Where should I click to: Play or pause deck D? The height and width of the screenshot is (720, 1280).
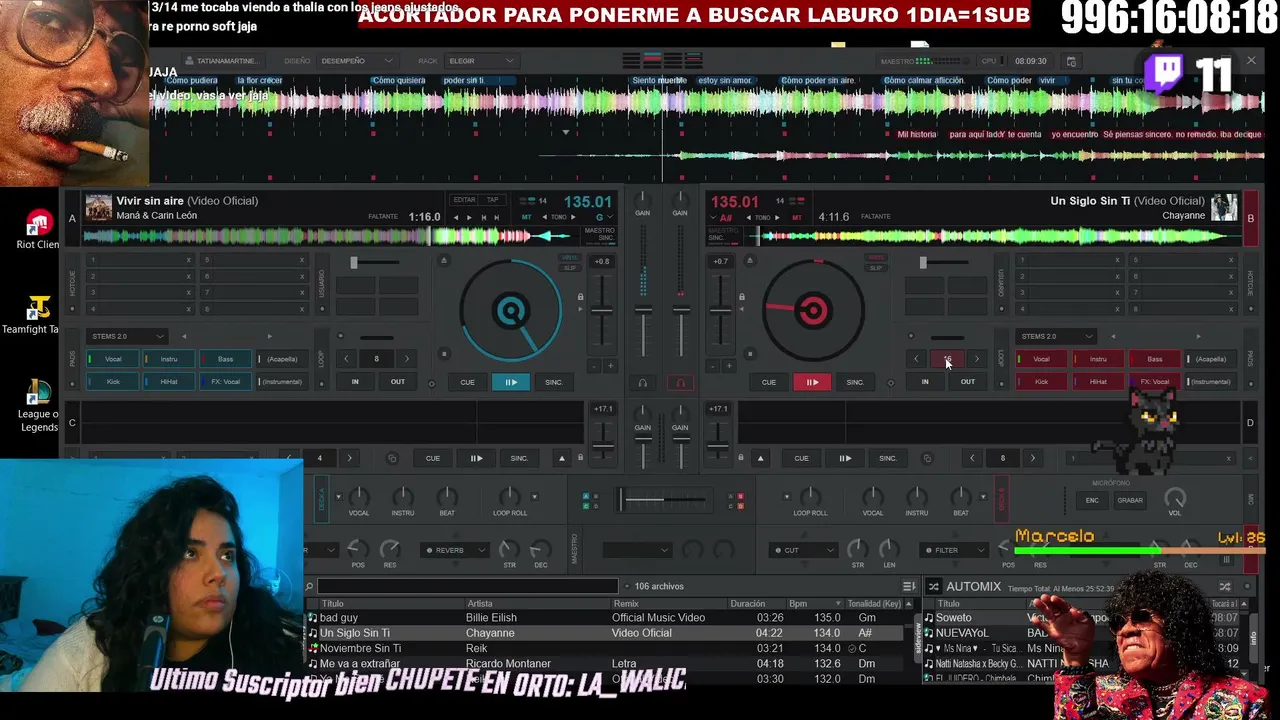click(845, 458)
